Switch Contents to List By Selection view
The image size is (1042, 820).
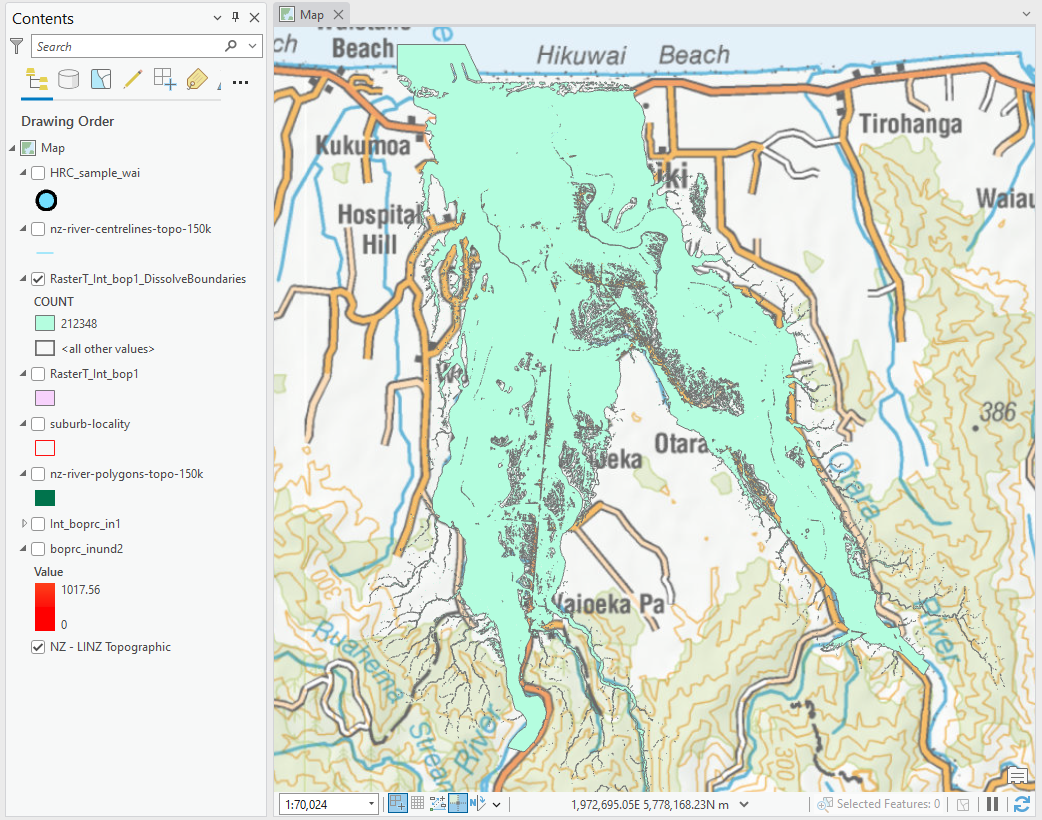point(100,79)
